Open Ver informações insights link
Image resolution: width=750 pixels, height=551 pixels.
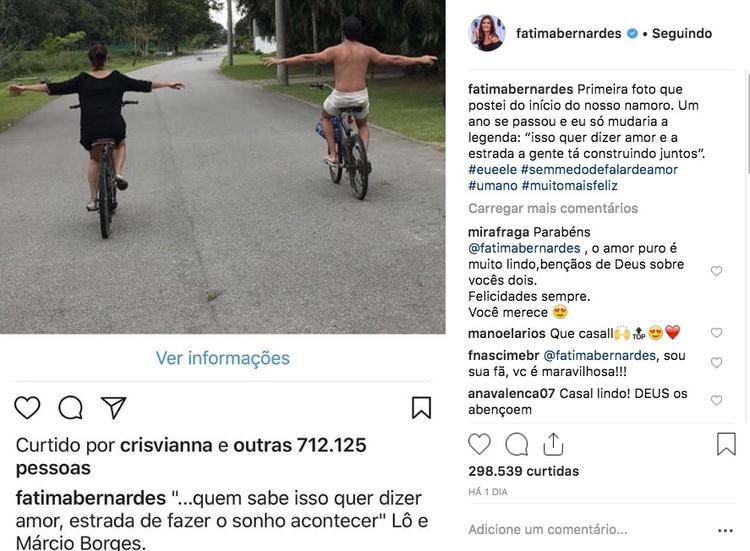tap(222, 358)
